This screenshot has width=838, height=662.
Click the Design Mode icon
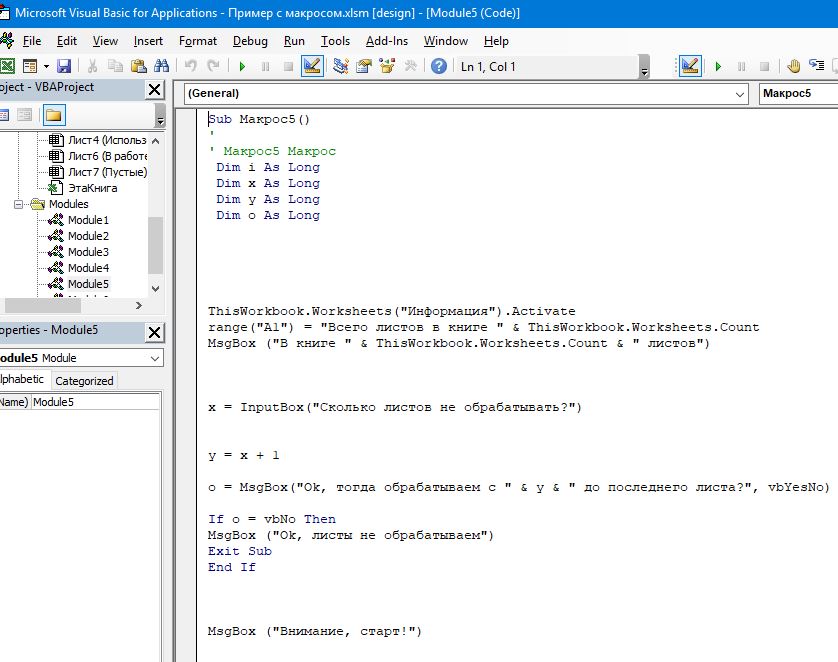coord(312,66)
